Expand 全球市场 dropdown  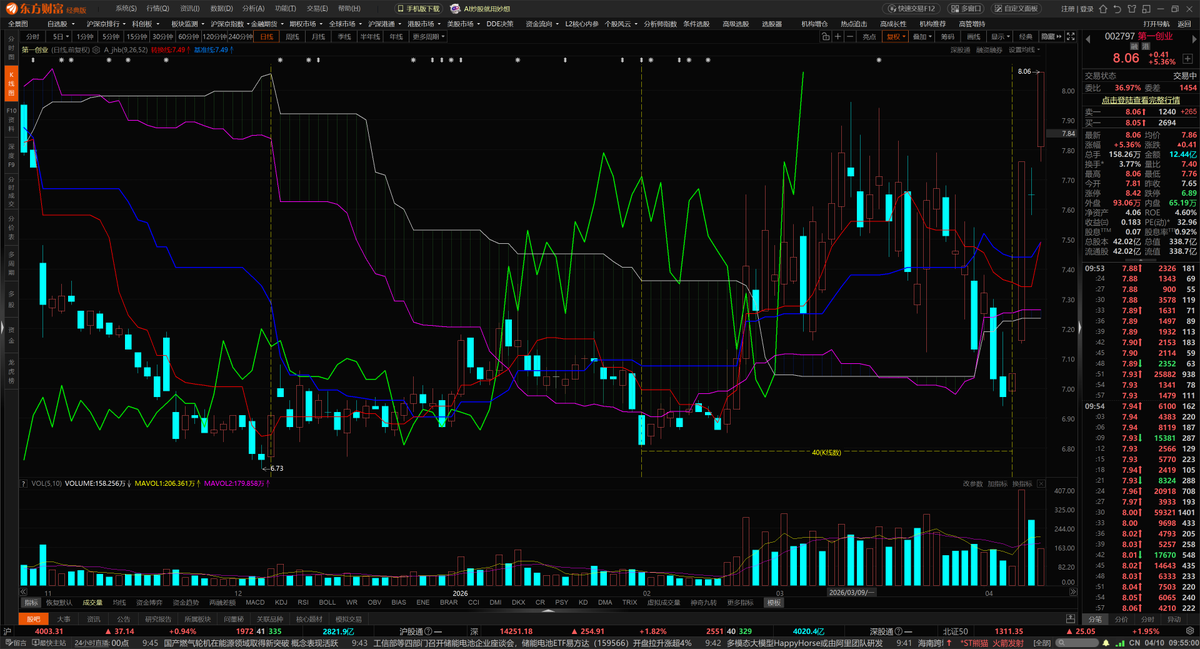tap(360, 23)
